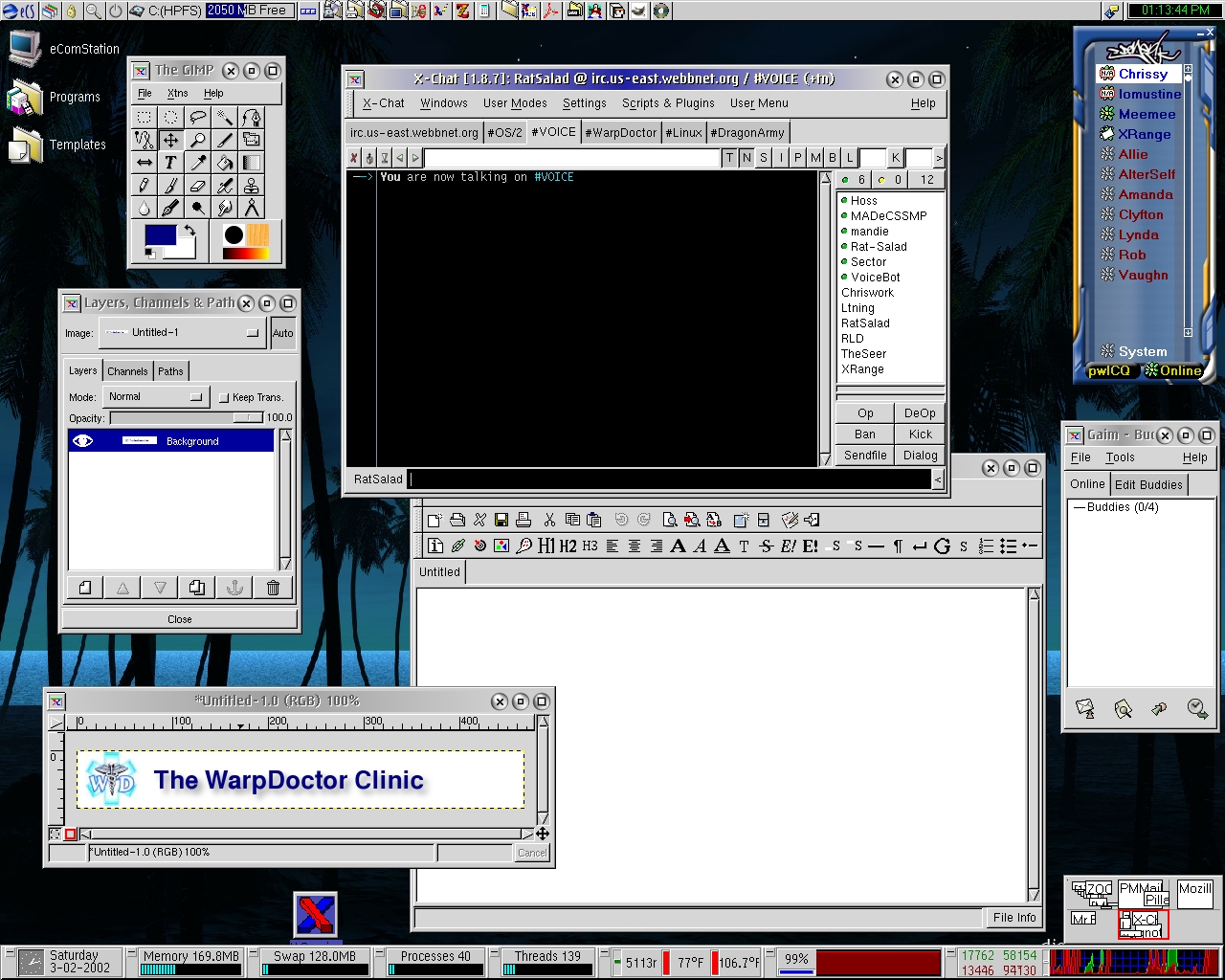1225x980 pixels.
Task: Toggle the T mode button in X-Chat
Action: click(729, 158)
